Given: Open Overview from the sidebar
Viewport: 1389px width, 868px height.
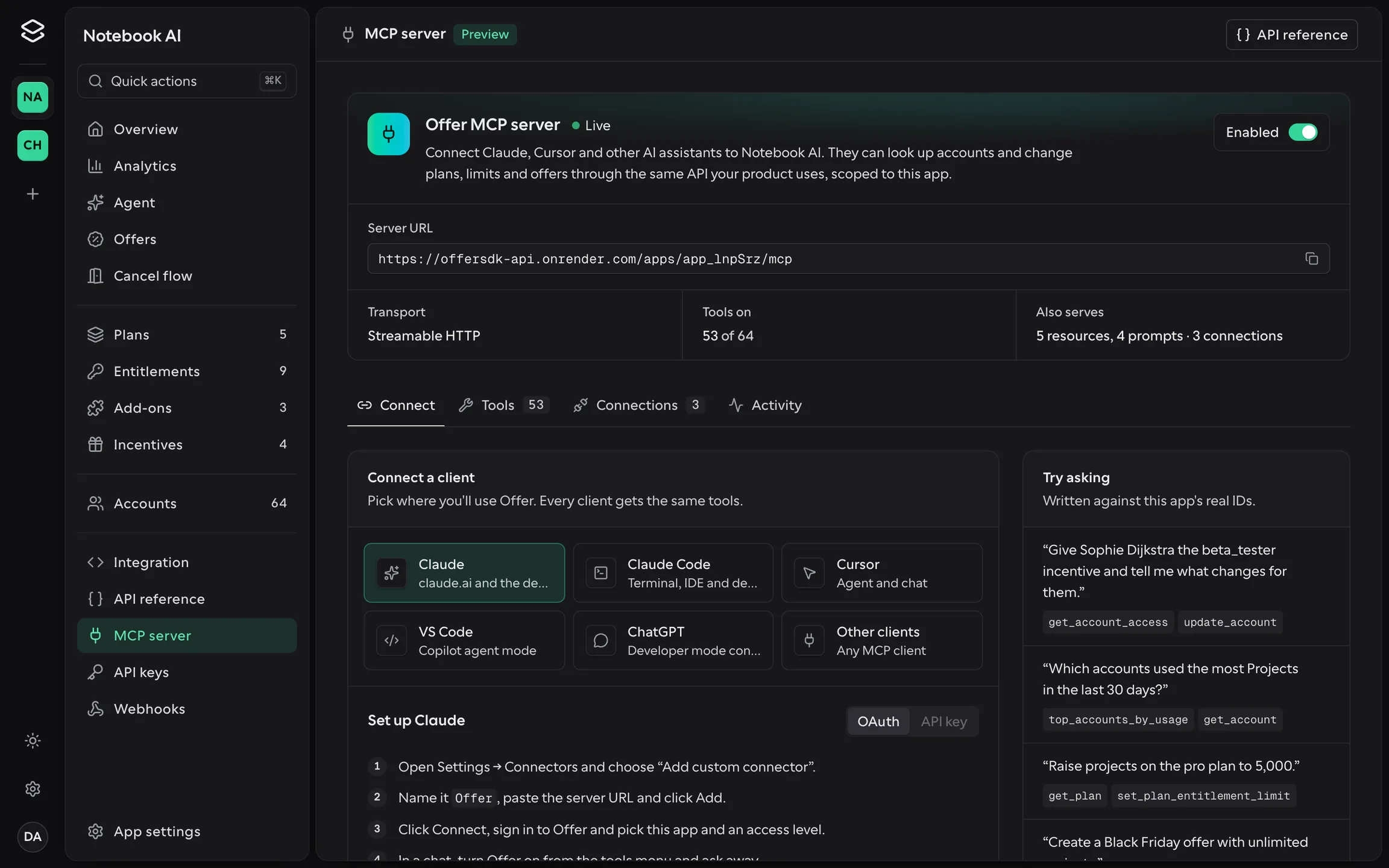Looking at the screenshot, I should [x=187, y=129].
